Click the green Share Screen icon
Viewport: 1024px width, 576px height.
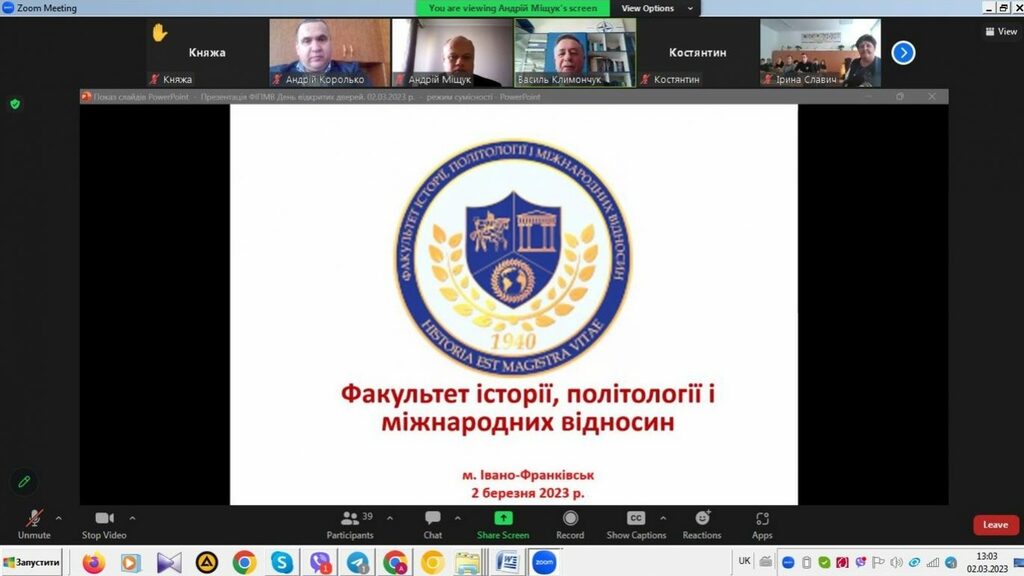tap(503, 518)
